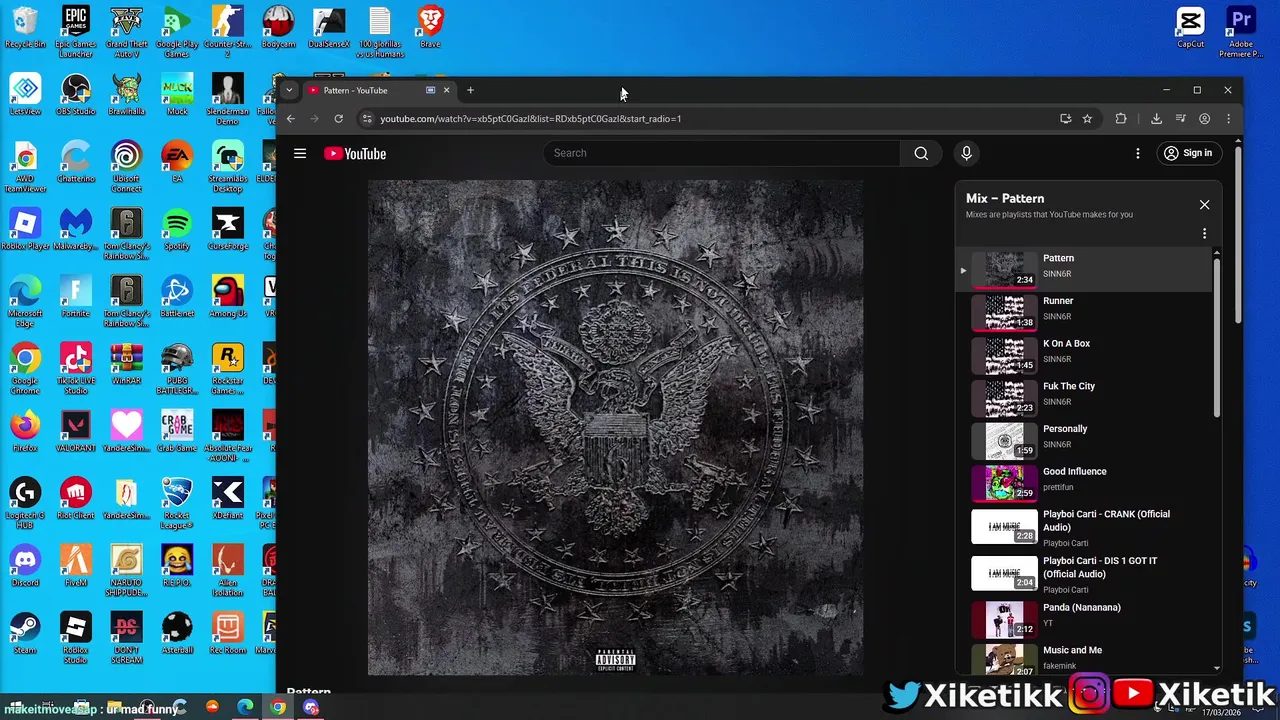Open Chrome profile avatar
Screen dimensions: 1280x720
pyautogui.click(x=1204, y=119)
